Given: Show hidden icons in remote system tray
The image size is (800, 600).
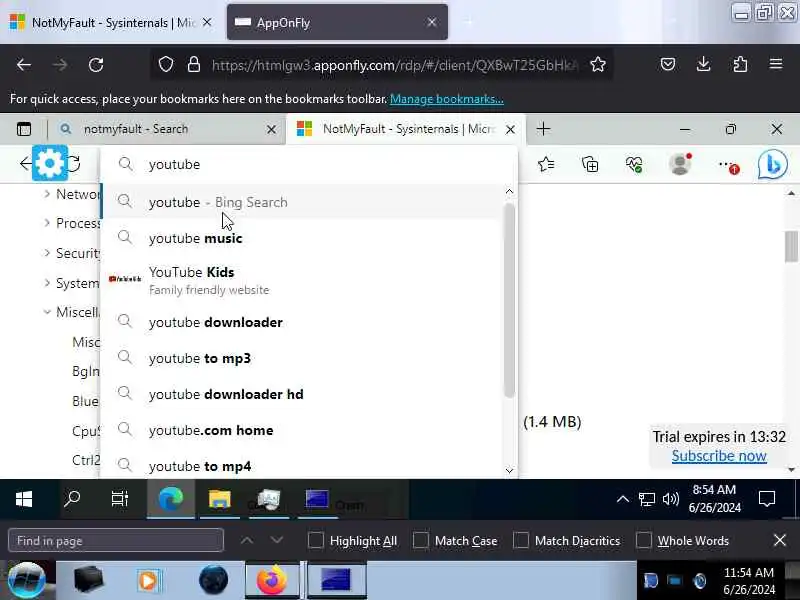Looking at the screenshot, I should (622, 498).
